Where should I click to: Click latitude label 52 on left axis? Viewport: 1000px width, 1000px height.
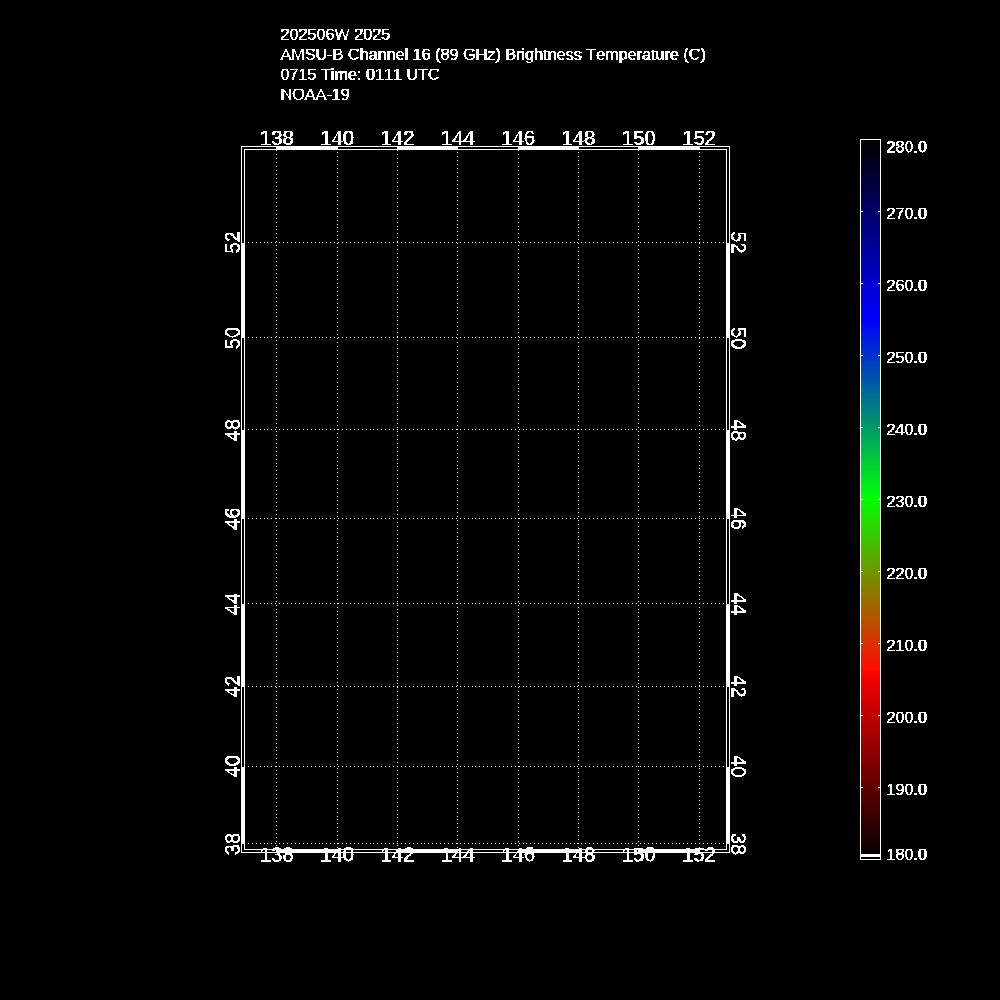[x=233, y=243]
